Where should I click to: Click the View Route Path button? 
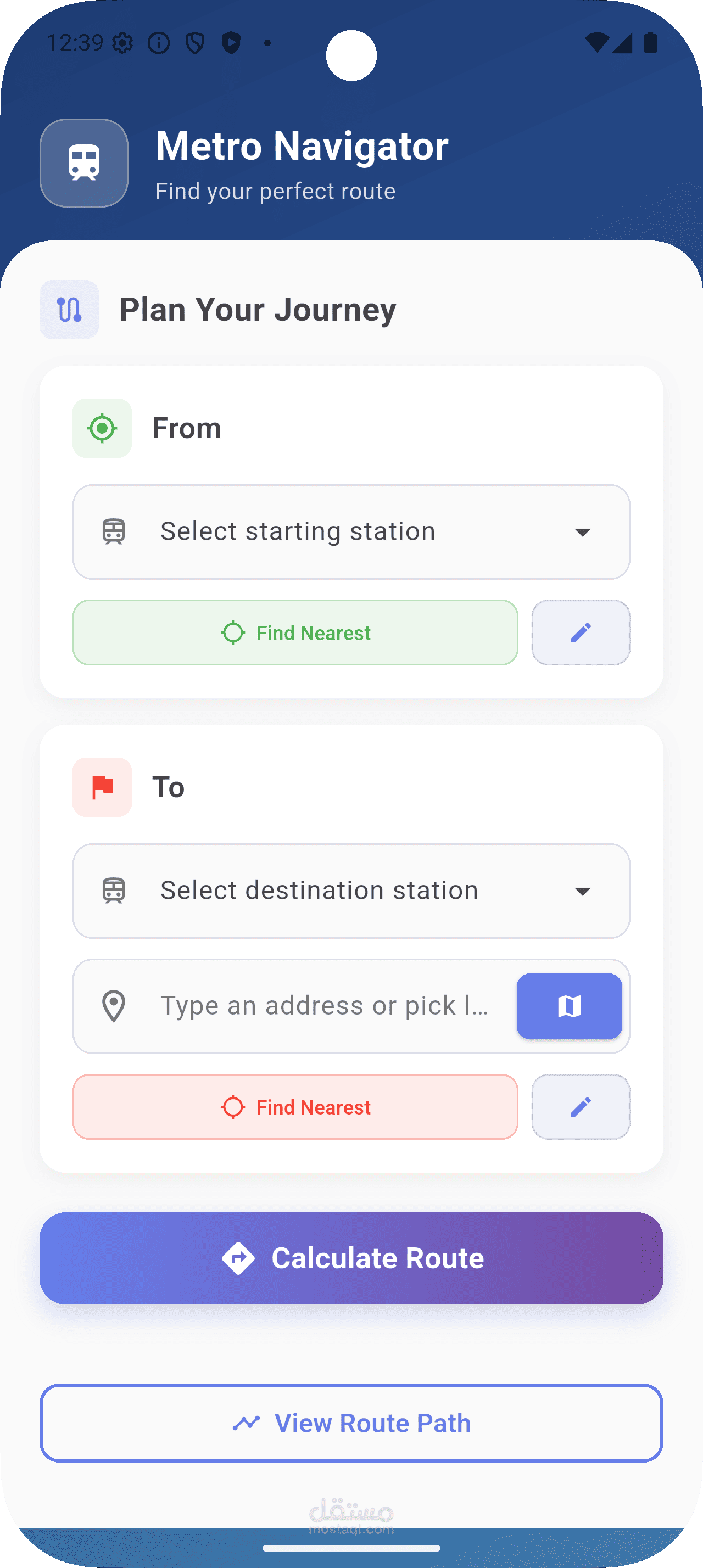[351, 1423]
